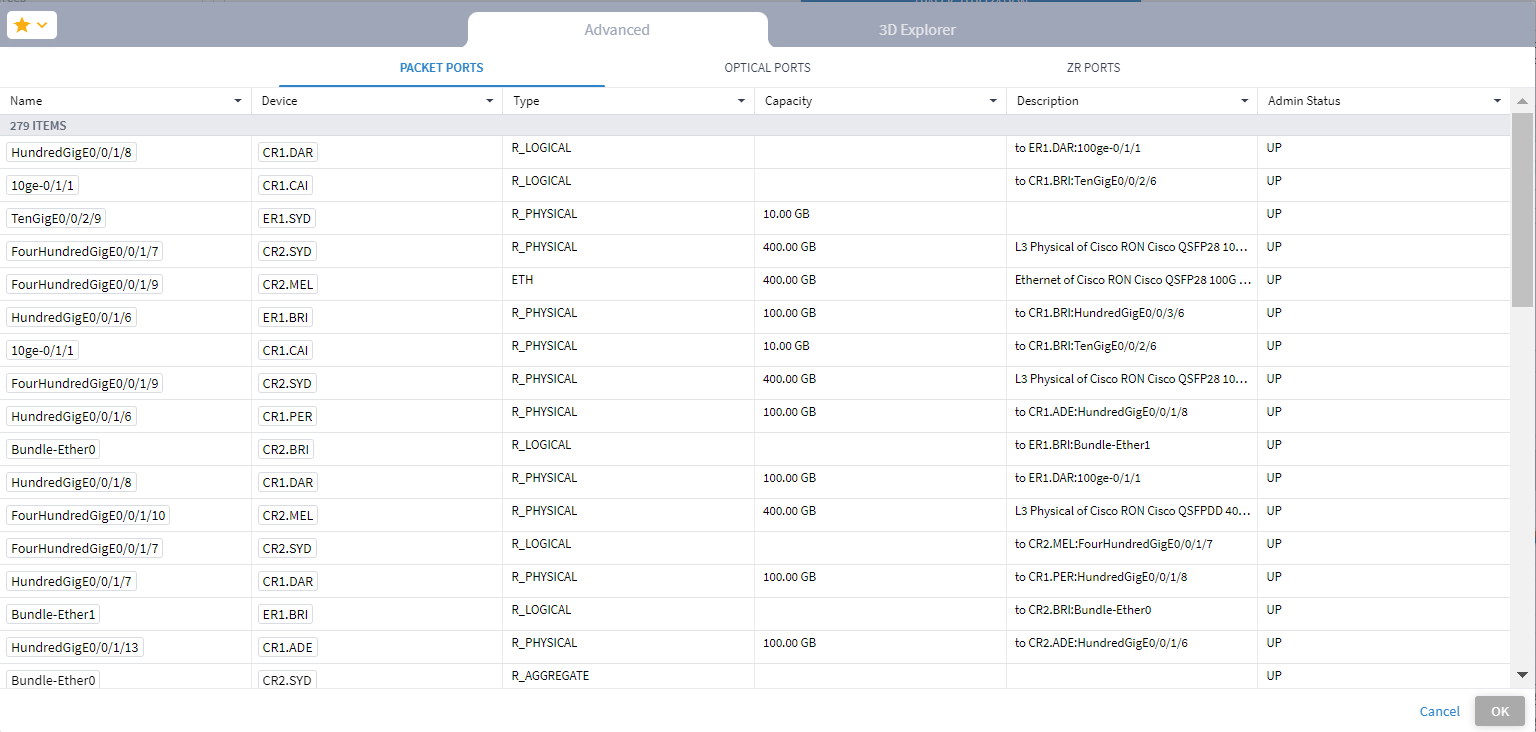Viewport: 1536px width, 732px height.
Task: Select the FourHundredGigE0/0/1/9 port on CR2.MEL
Action: coord(85,284)
